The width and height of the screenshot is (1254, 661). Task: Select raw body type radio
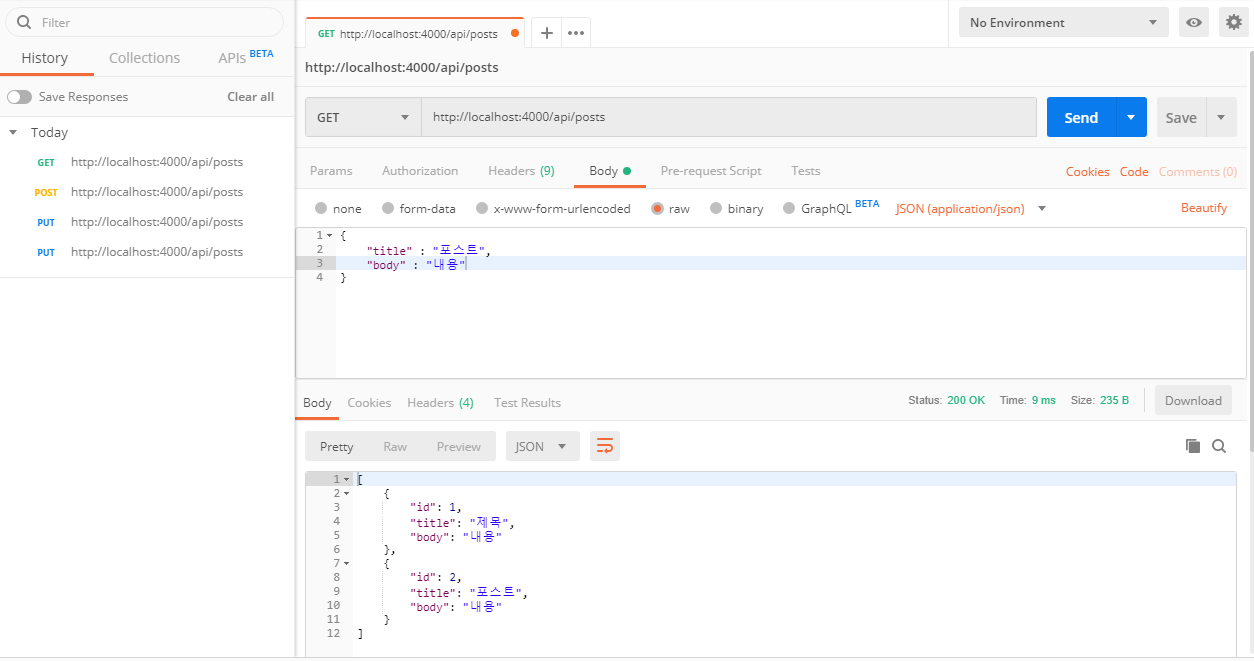pyautogui.click(x=657, y=208)
